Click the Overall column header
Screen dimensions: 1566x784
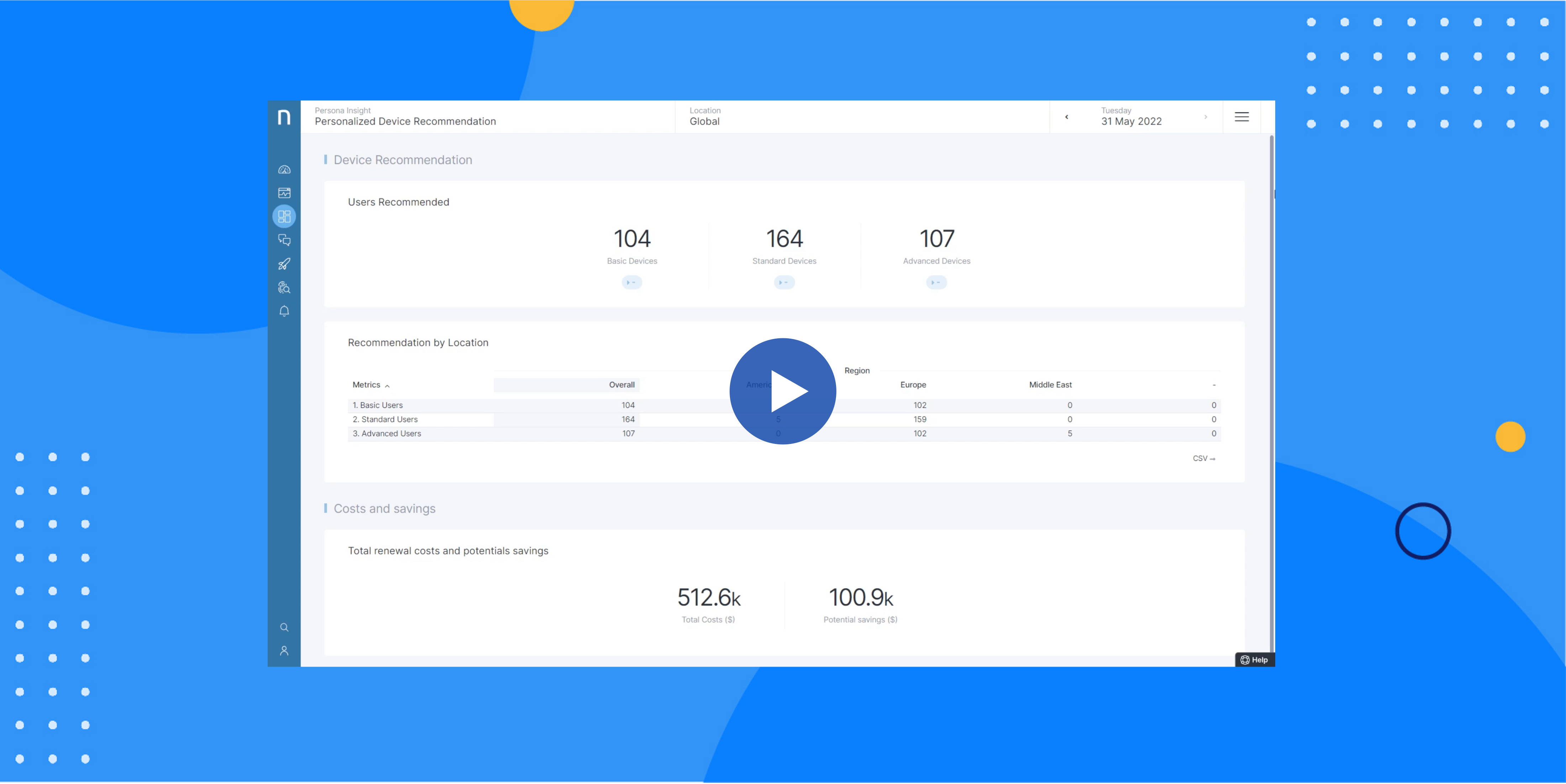tap(621, 385)
